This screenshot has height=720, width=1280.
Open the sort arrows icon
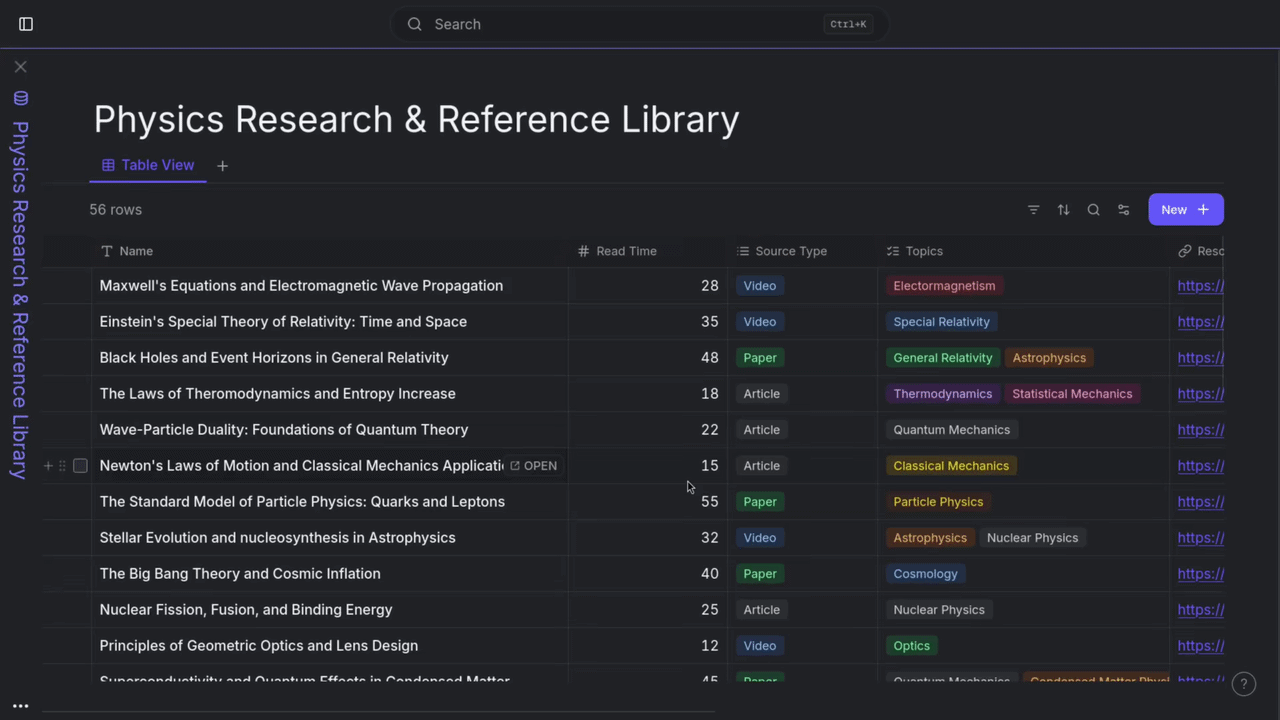pyautogui.click(x=1064, y=210)
